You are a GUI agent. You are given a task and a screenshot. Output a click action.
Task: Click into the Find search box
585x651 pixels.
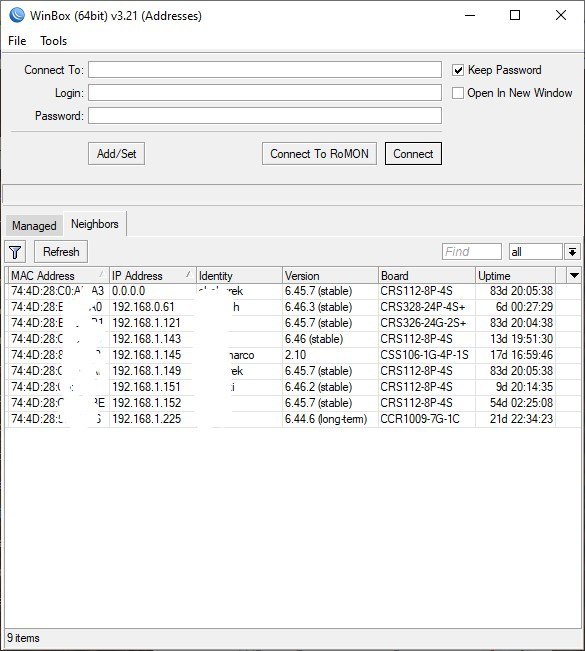pyautogui.click(x=472, y=252)
